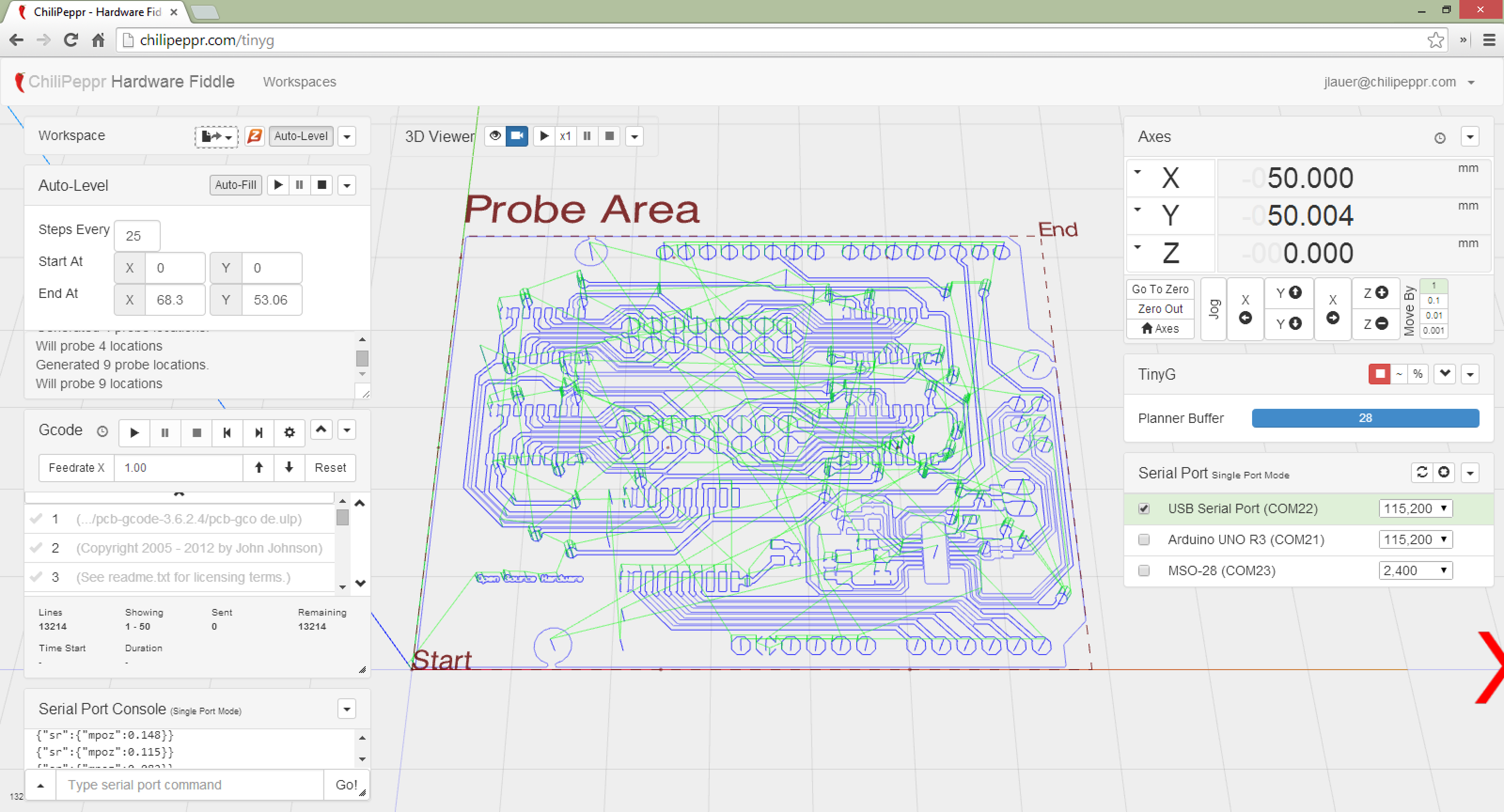Jog the Z axis plus

pos(1376,292)
